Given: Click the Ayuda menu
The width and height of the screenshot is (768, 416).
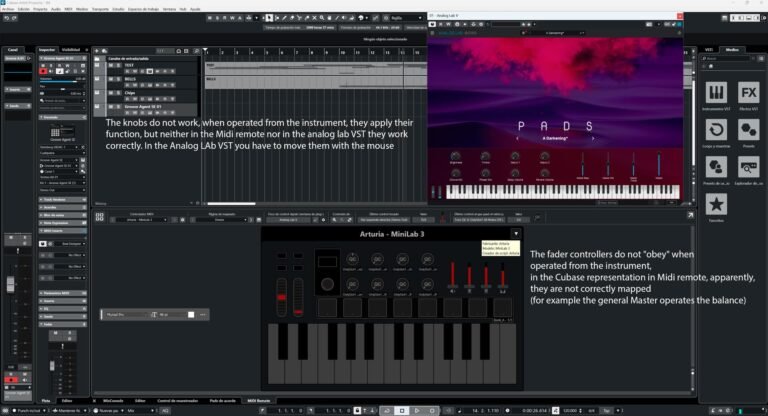Looking at the screenshot, I should click(x=195, y=9).
